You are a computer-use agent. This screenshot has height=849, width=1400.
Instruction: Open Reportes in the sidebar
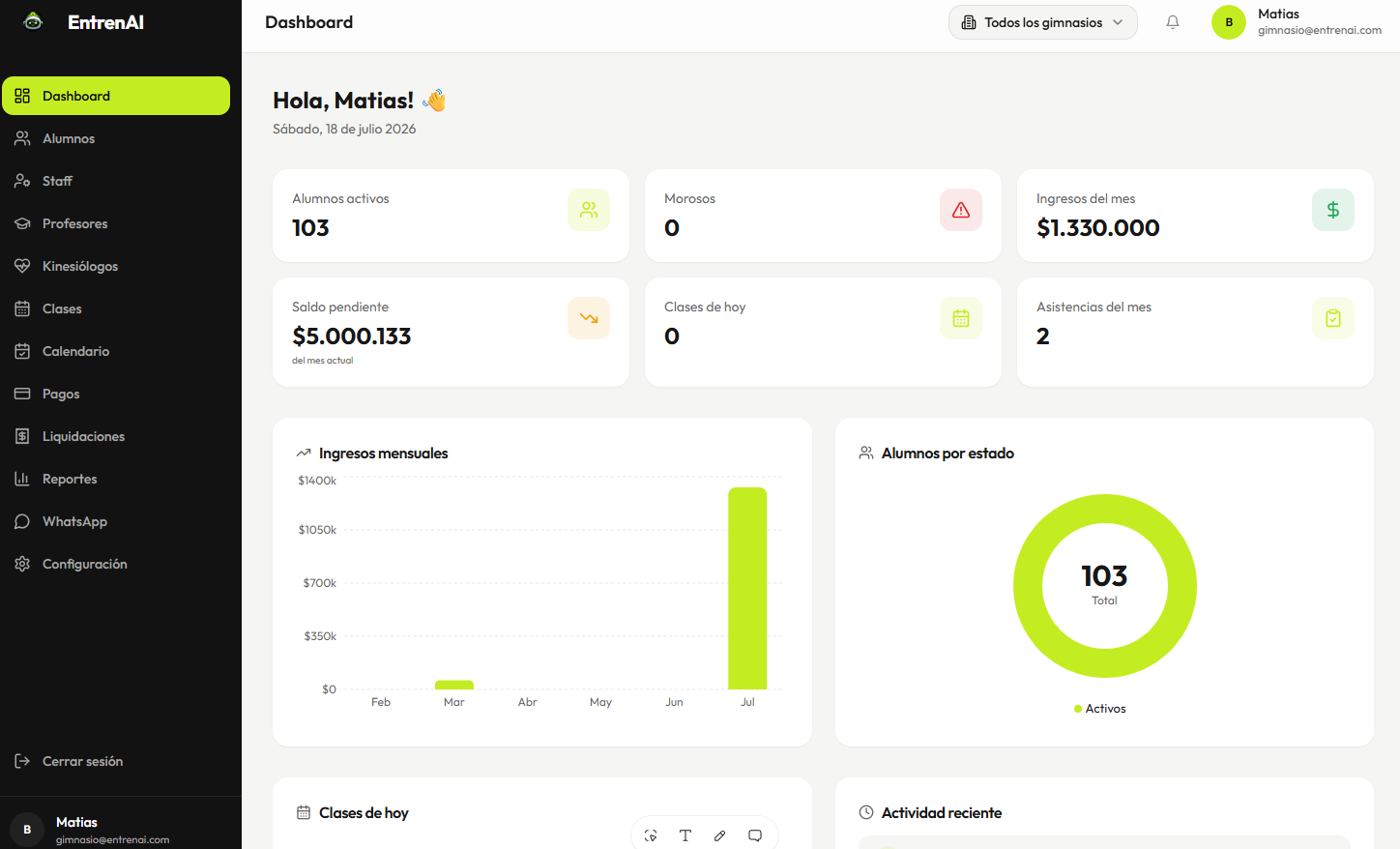pos(116,479)
